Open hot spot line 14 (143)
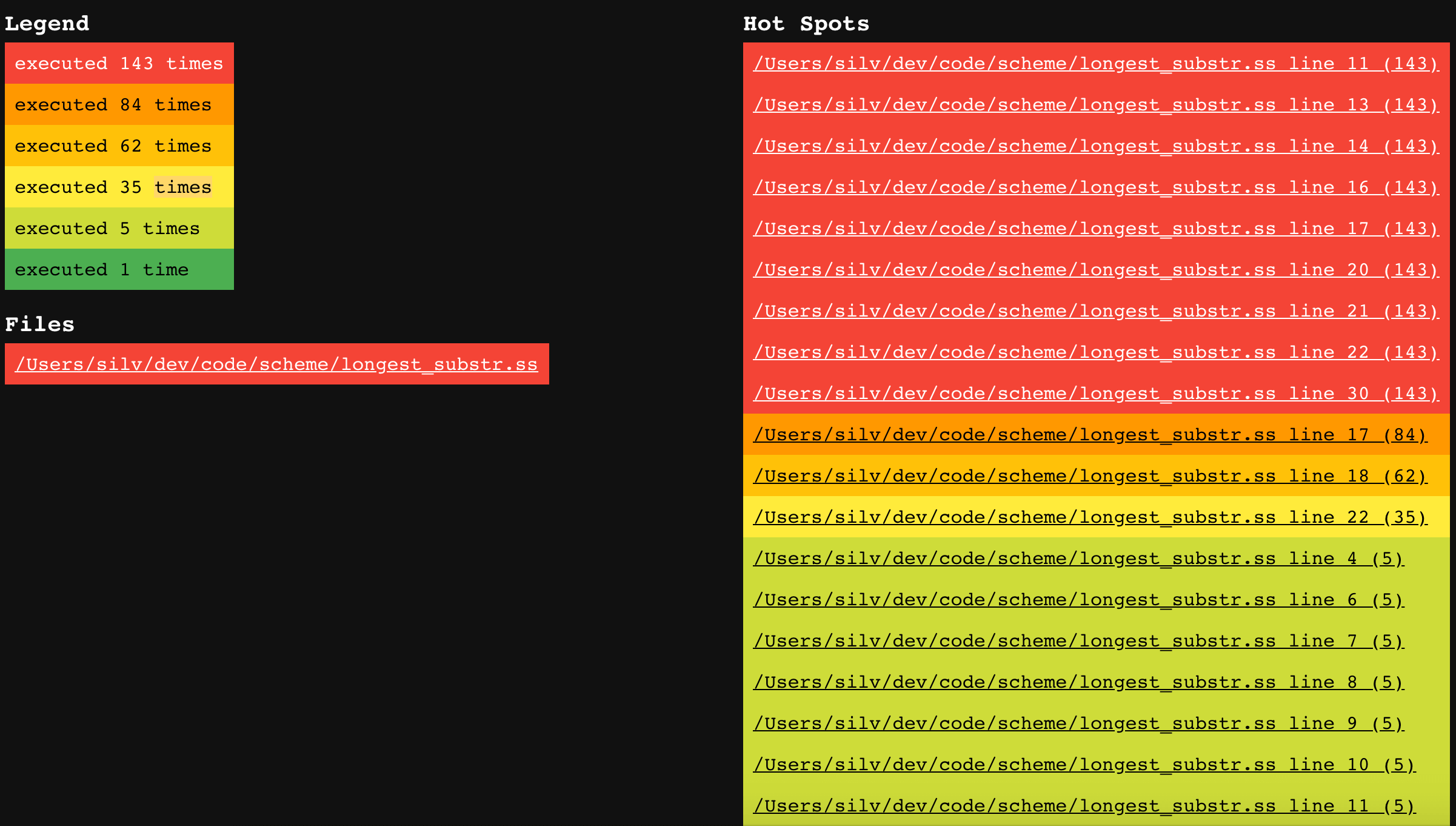The width and height of the screenshot is (1456, 826). pyautogui.click(x=1096, y=146)
